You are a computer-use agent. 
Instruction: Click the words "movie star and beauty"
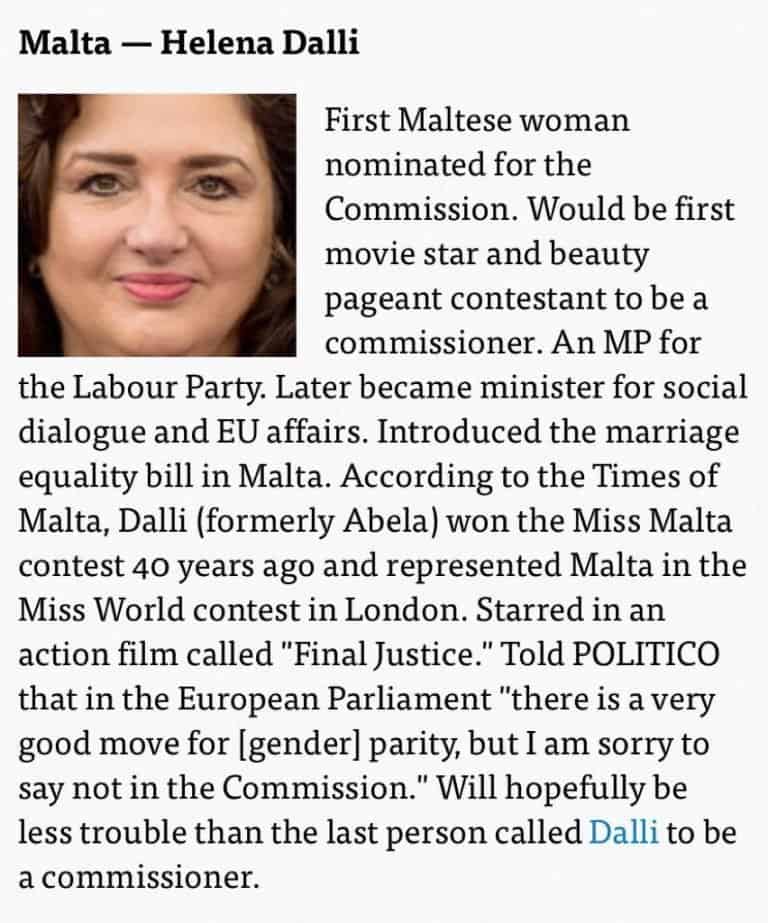point(487,256)
